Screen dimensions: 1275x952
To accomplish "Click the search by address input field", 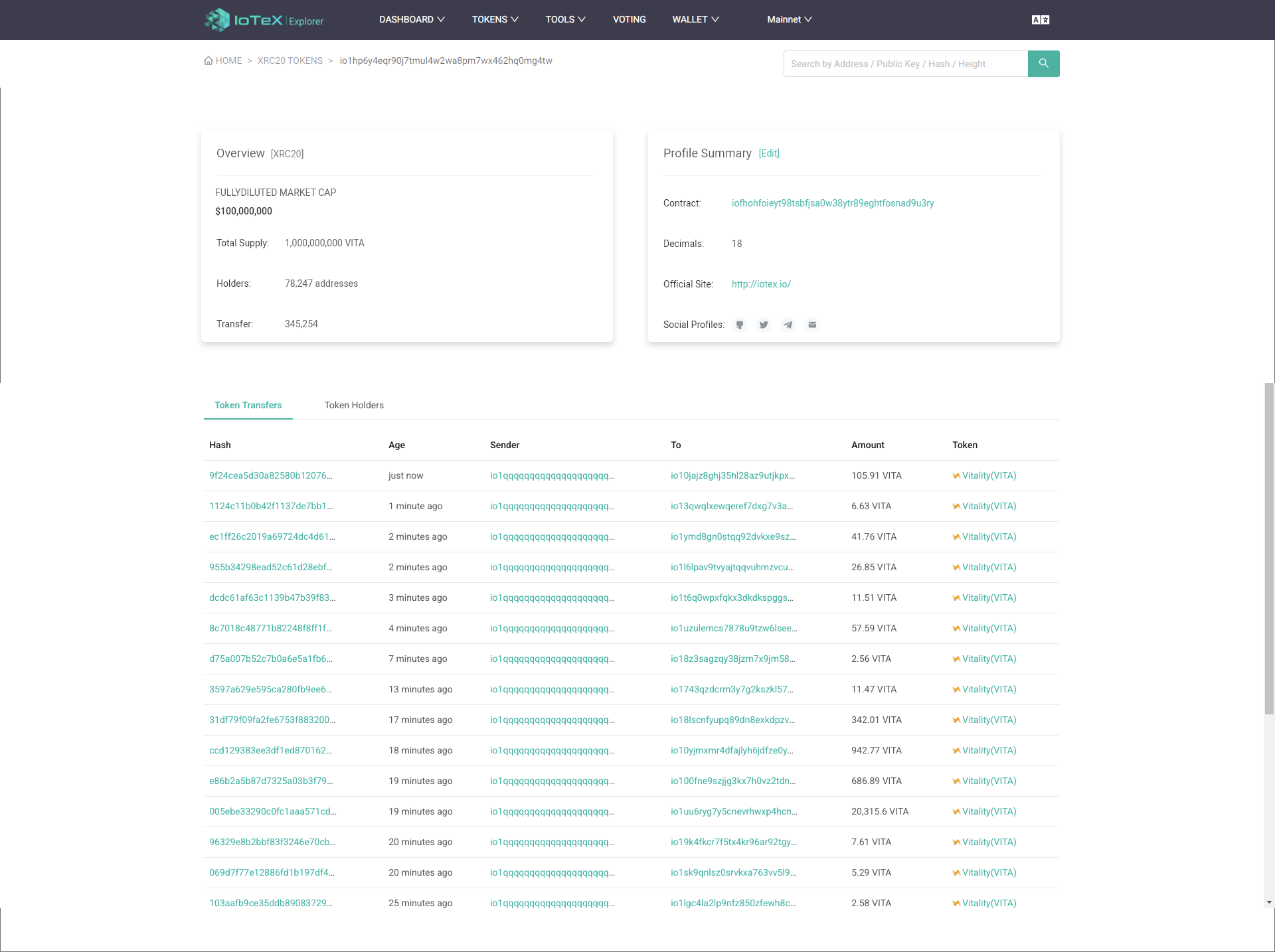I will (x=904, y=63).
